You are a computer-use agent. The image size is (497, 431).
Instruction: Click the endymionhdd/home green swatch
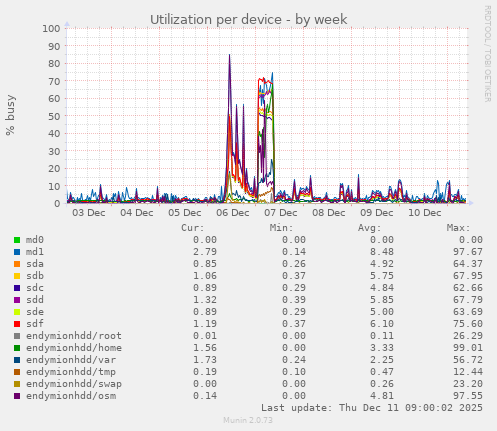pos(17,348)
